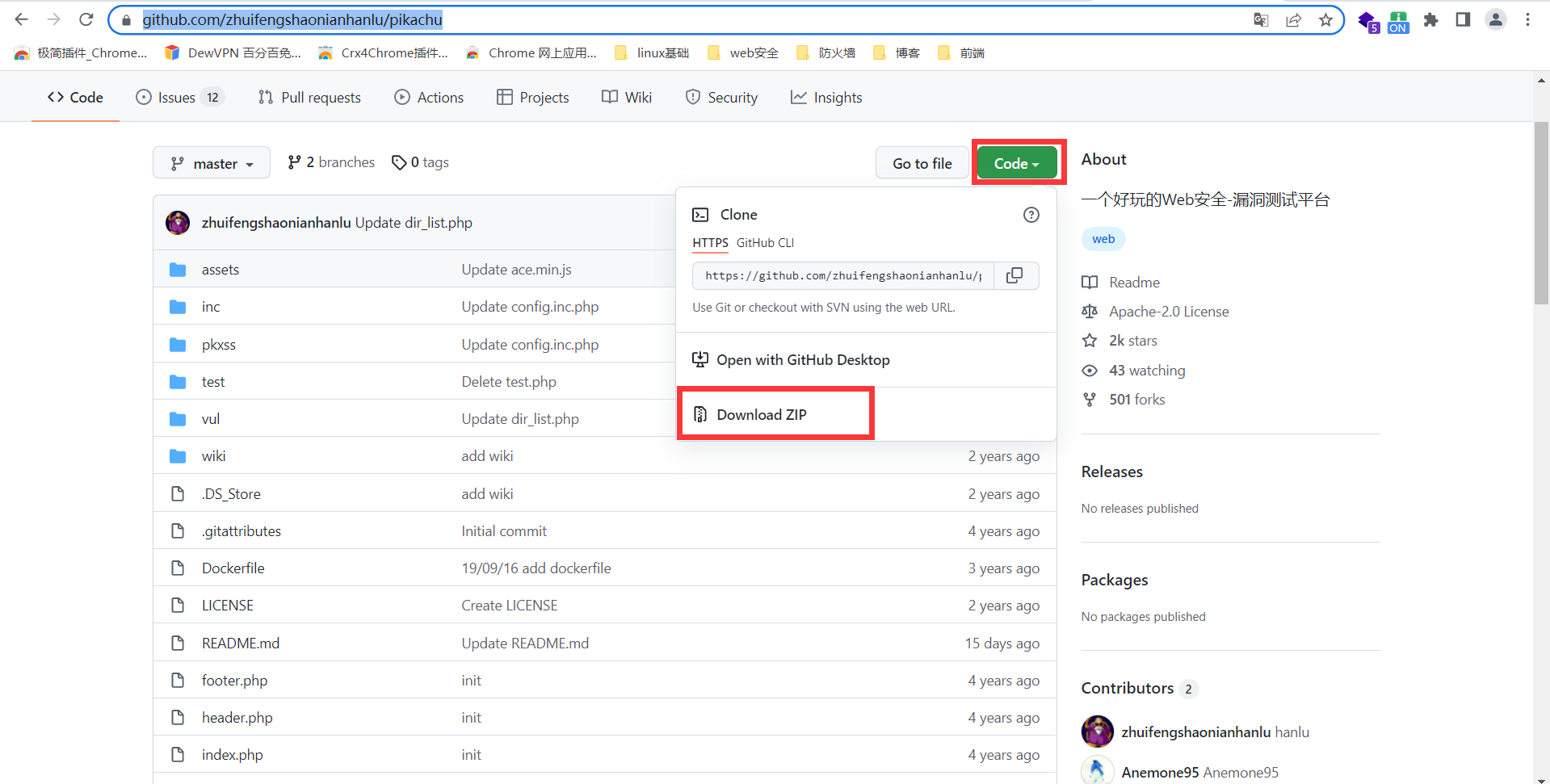Click the assets folder icon
The width and height of the screenshot is (1550, 784).
178,270
